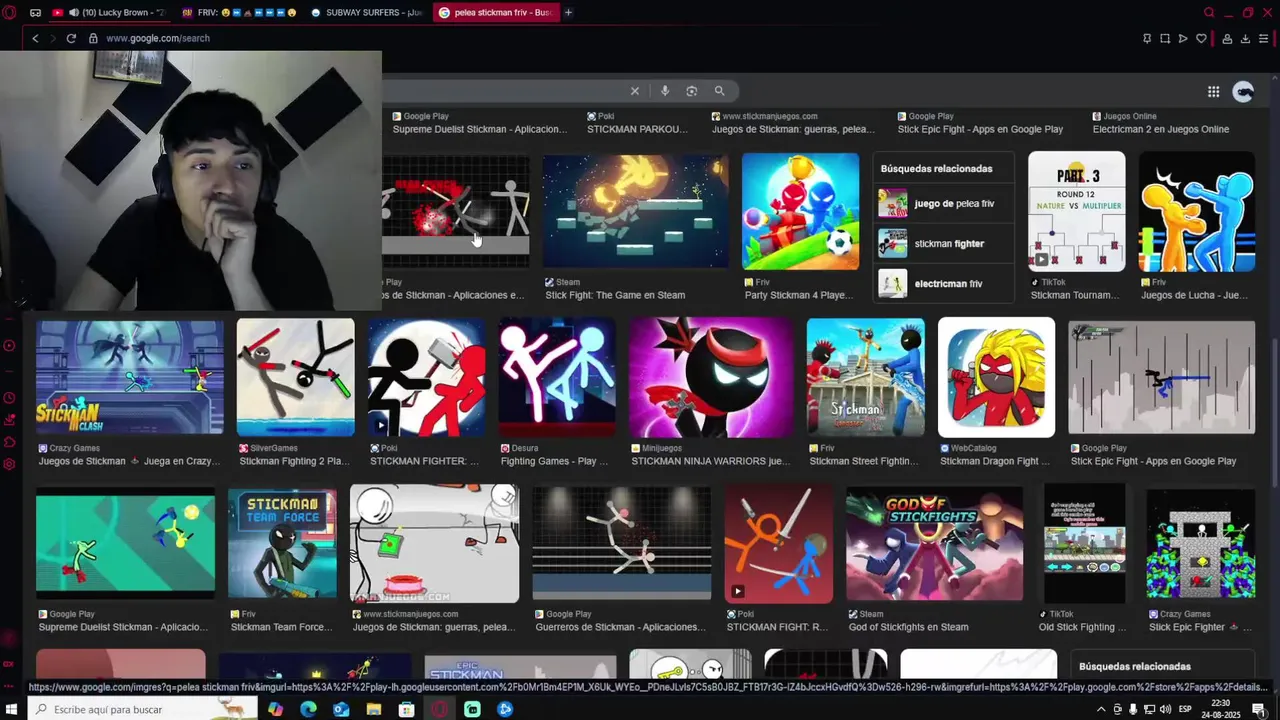
Task: Open the notification center icon
Action: coord(1259,709)
